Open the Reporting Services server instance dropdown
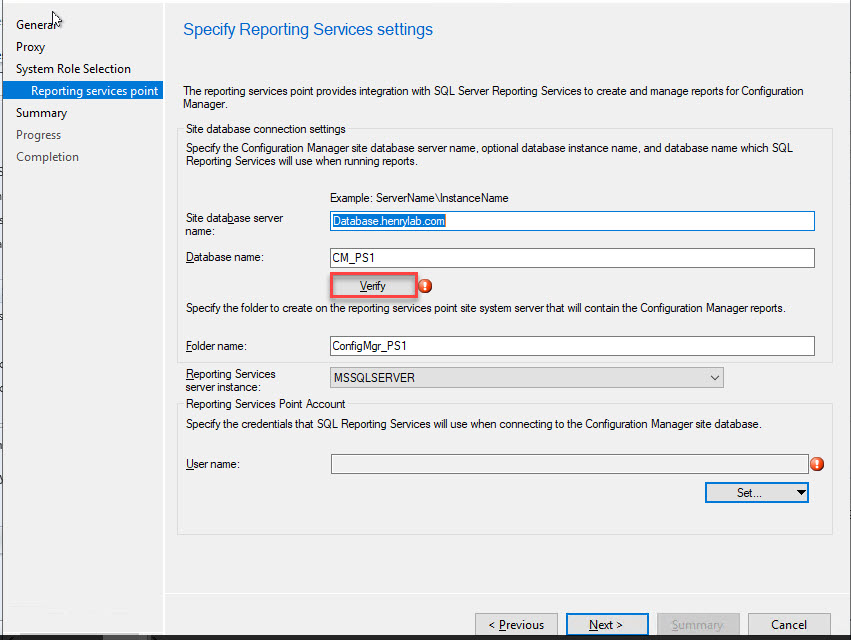This screenshot has width=851, height=640. (526, 378)
